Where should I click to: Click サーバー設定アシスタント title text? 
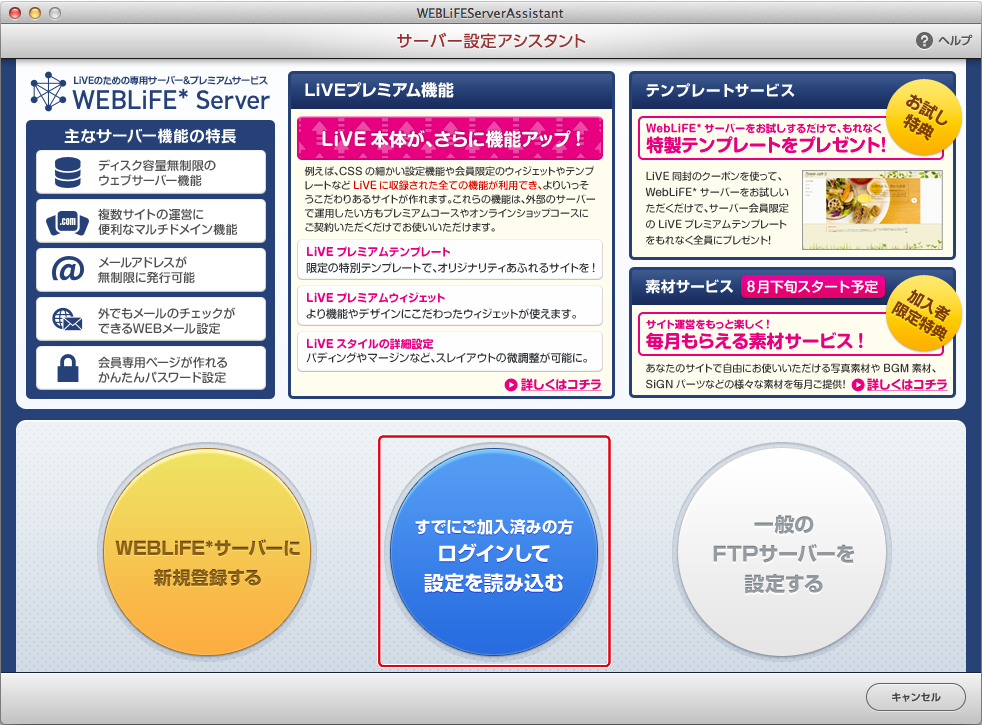[x=491, y=41]
